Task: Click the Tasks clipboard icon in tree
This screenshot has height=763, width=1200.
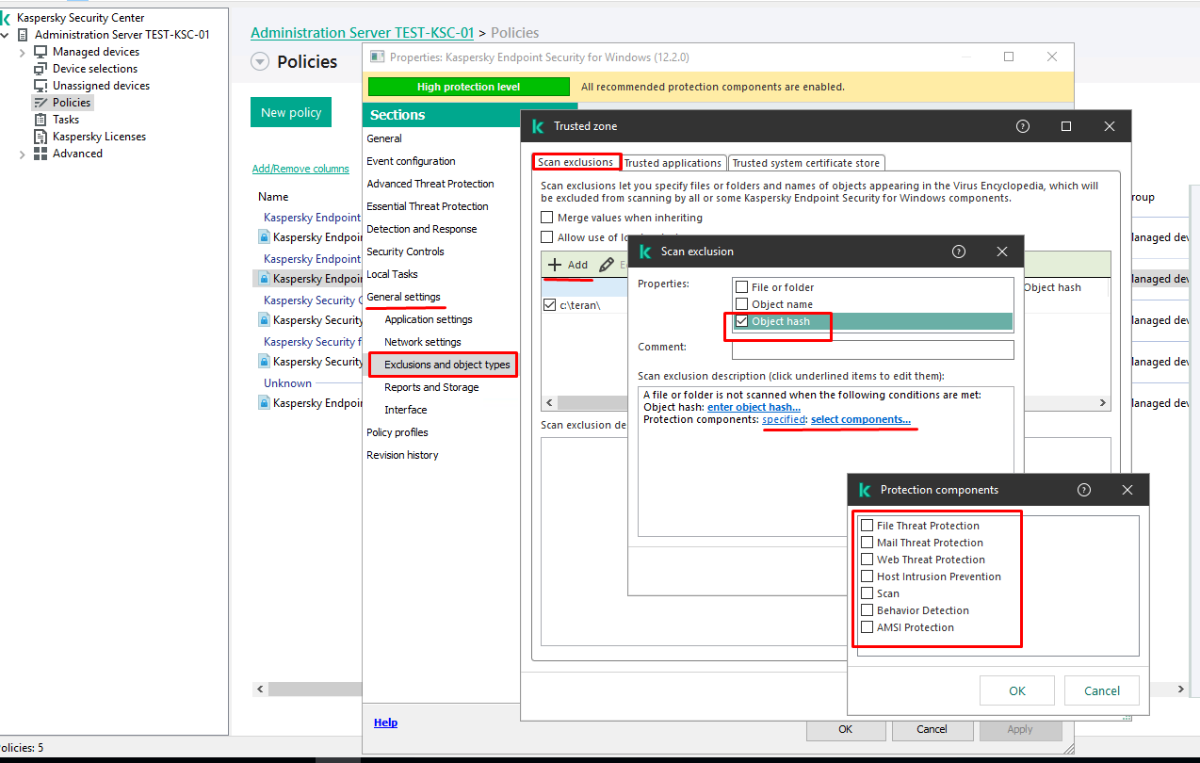Action: tap(41, 120)
